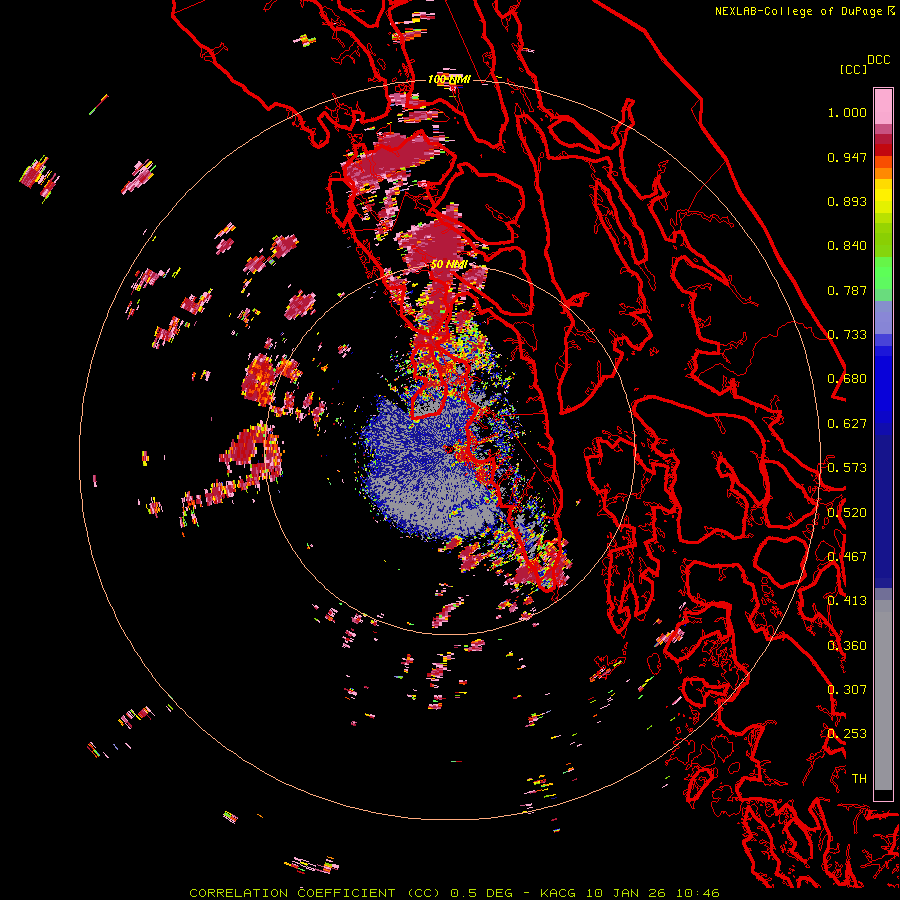Select the 0.360 scale value

(847, 646)
